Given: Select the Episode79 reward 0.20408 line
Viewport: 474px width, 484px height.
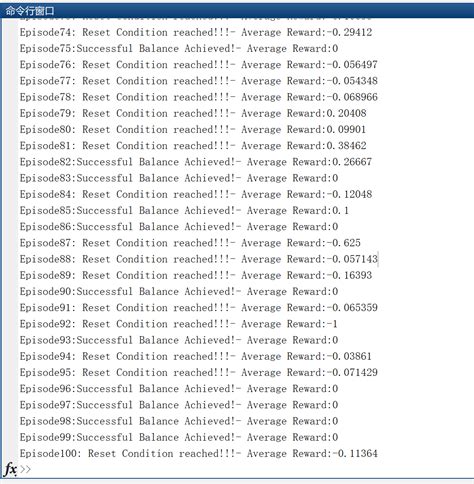Looking at the screenshot, I should (x=193, y=113).
